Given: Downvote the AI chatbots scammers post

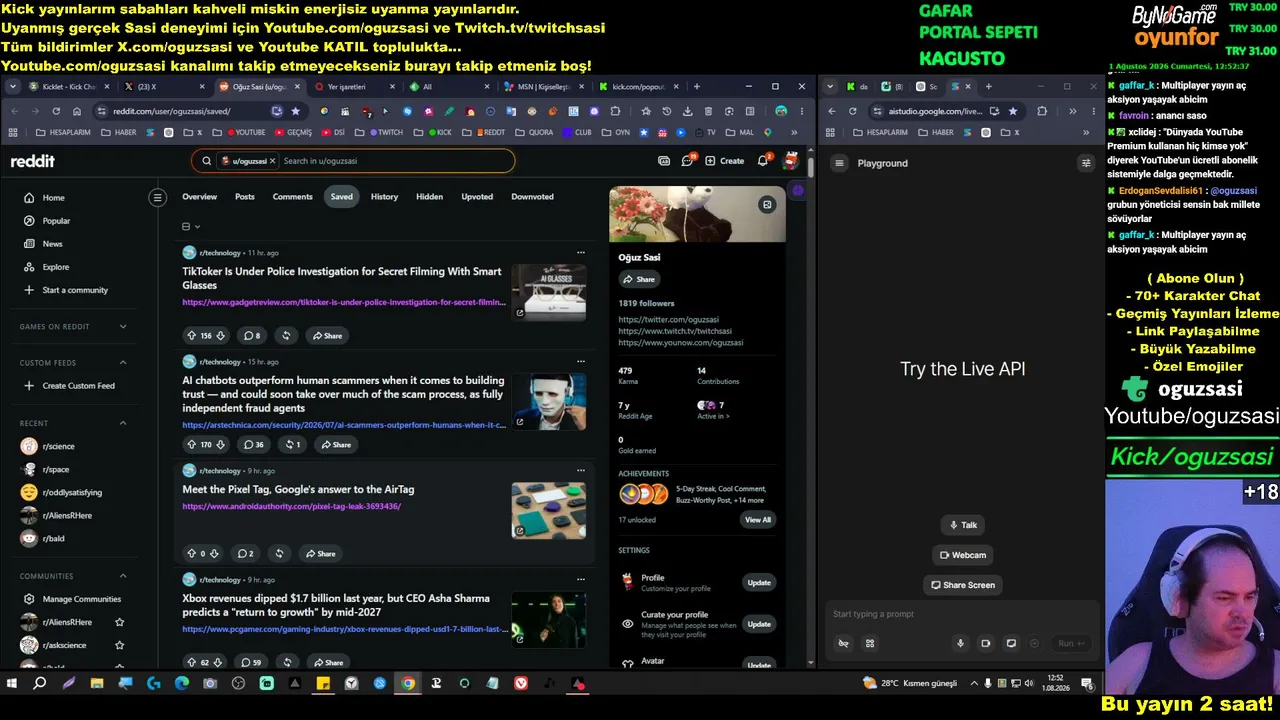Looking at the screenshot, I should (220, 444).
